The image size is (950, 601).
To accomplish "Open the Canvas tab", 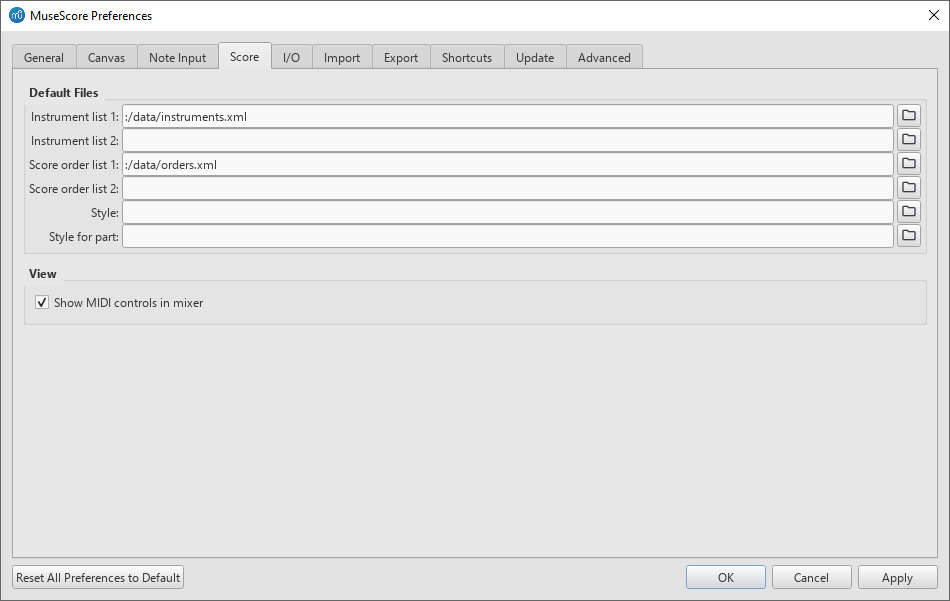I will click(106, 58).
